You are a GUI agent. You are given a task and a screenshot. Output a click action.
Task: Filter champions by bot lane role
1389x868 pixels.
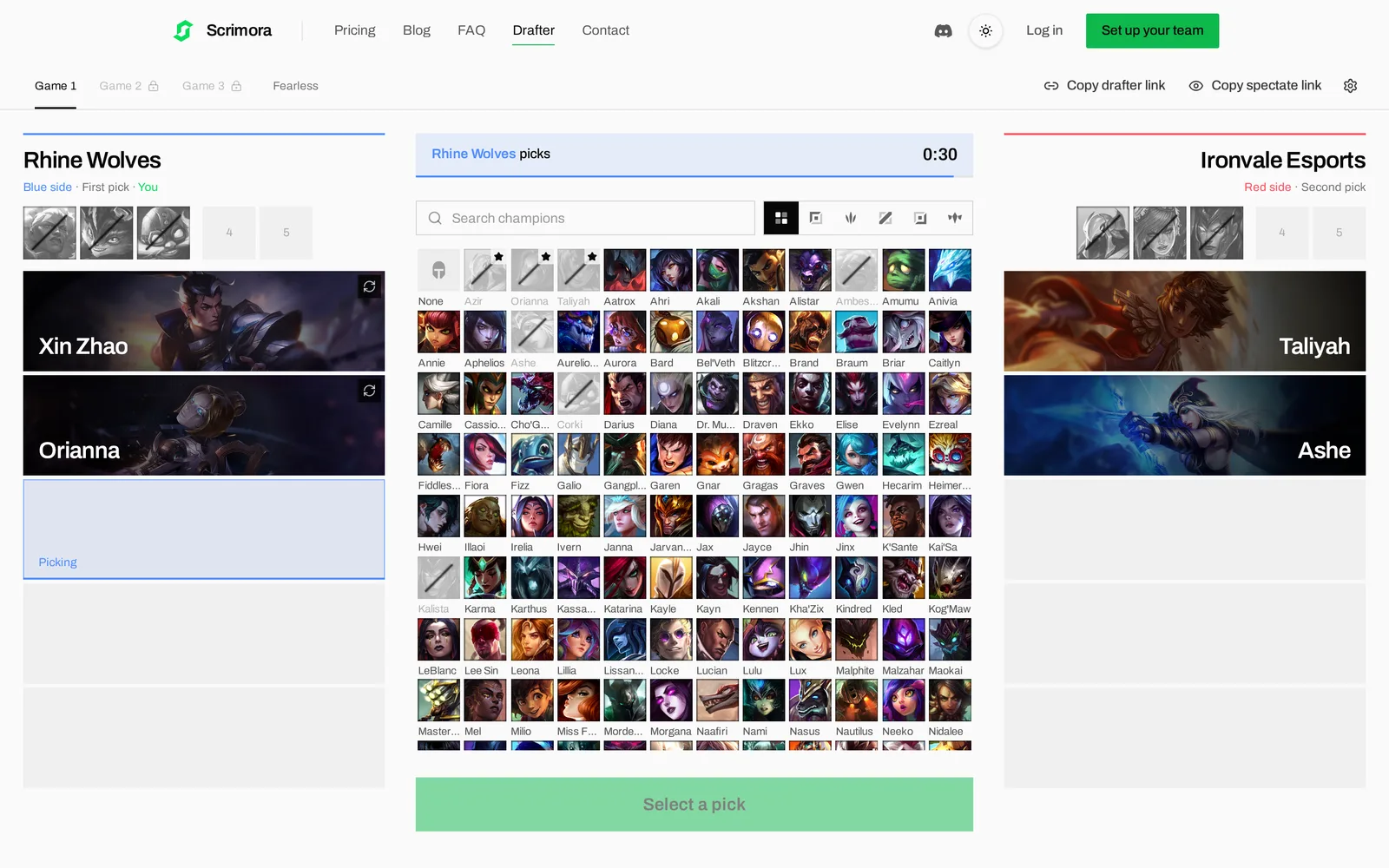(x=920, y=218)
